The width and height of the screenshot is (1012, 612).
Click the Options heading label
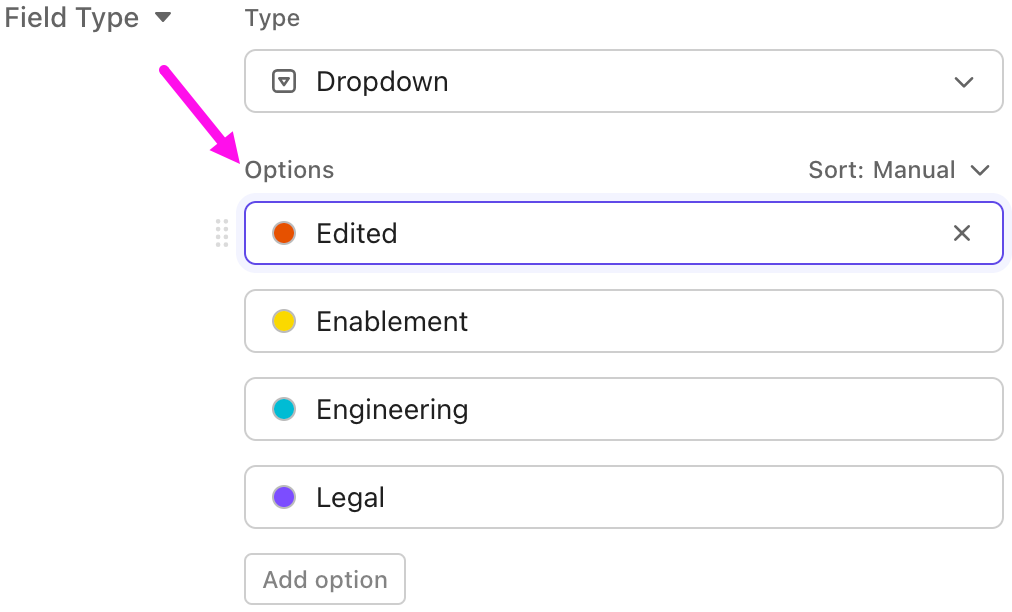289,171
